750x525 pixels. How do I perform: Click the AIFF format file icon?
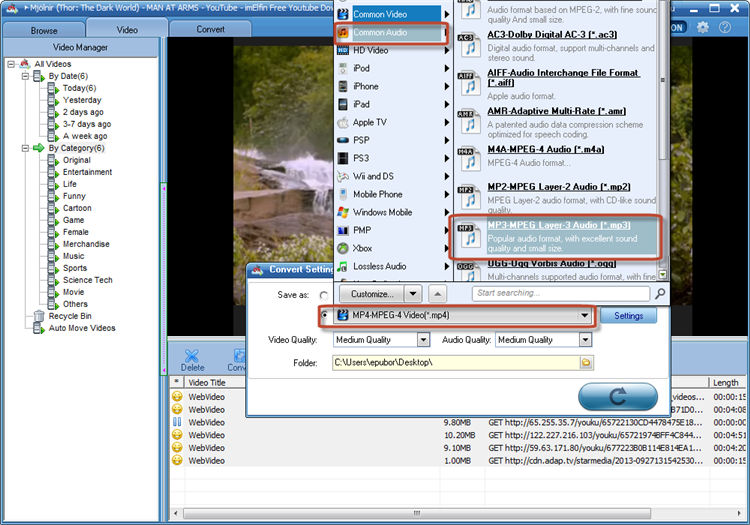[467, 82]
